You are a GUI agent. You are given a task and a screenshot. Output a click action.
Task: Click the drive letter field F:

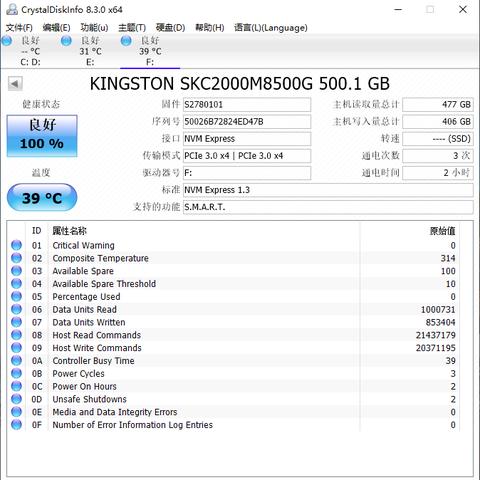(x=247, y=173)
